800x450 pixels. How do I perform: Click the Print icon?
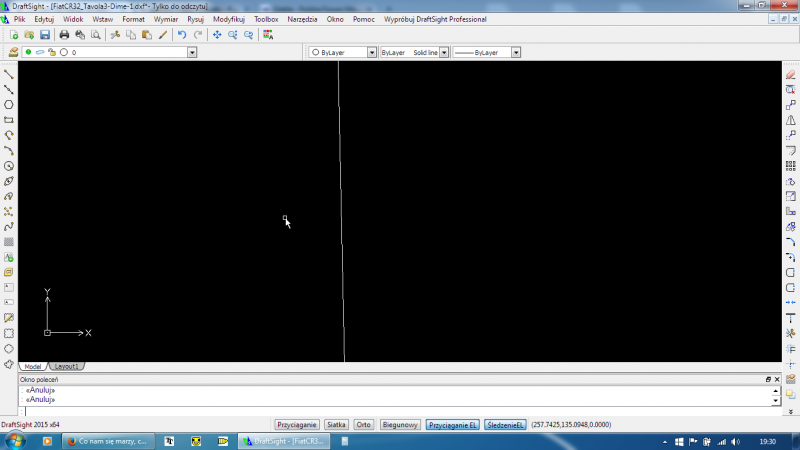64,35
